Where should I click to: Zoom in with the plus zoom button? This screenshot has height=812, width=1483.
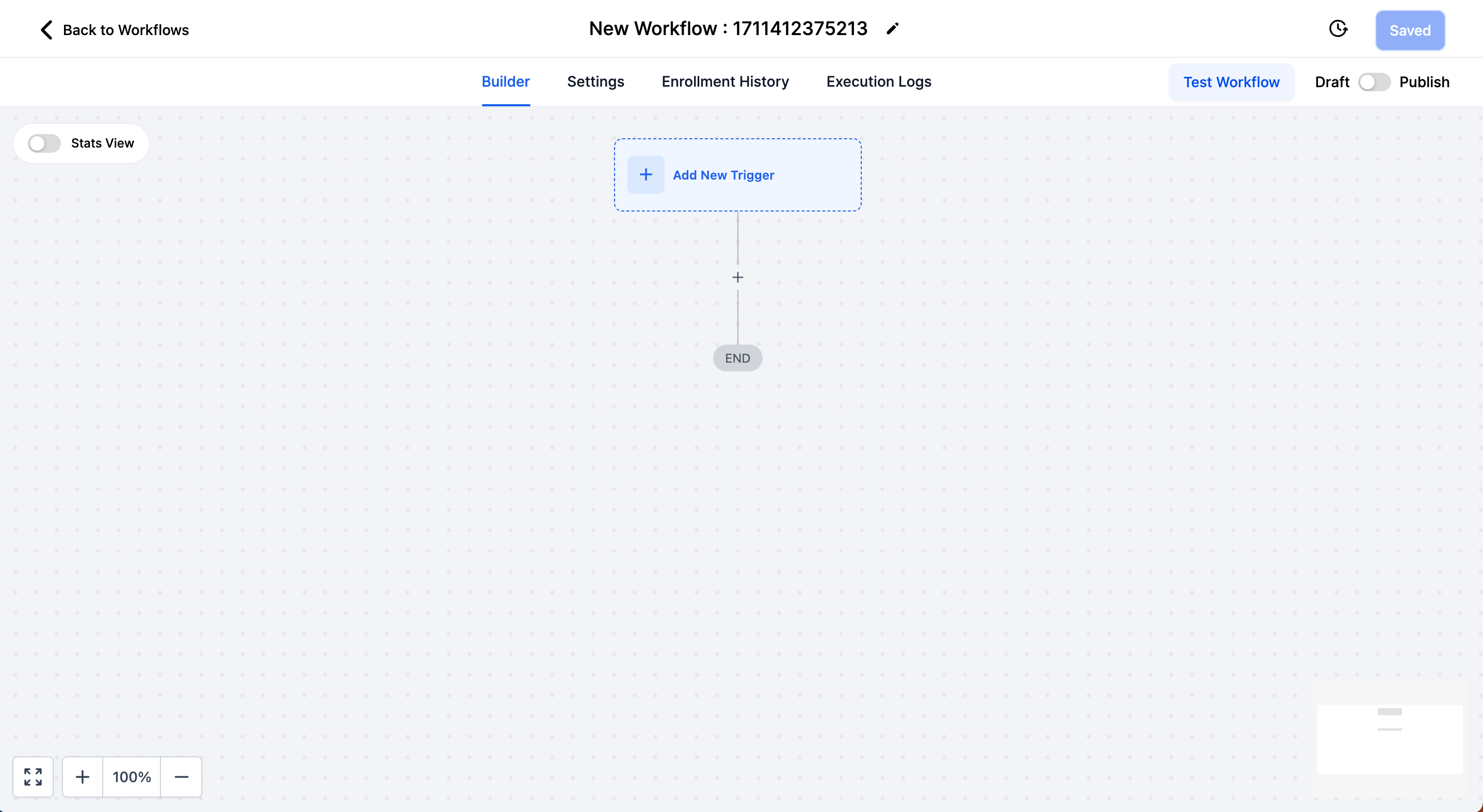tap(83, 776)
